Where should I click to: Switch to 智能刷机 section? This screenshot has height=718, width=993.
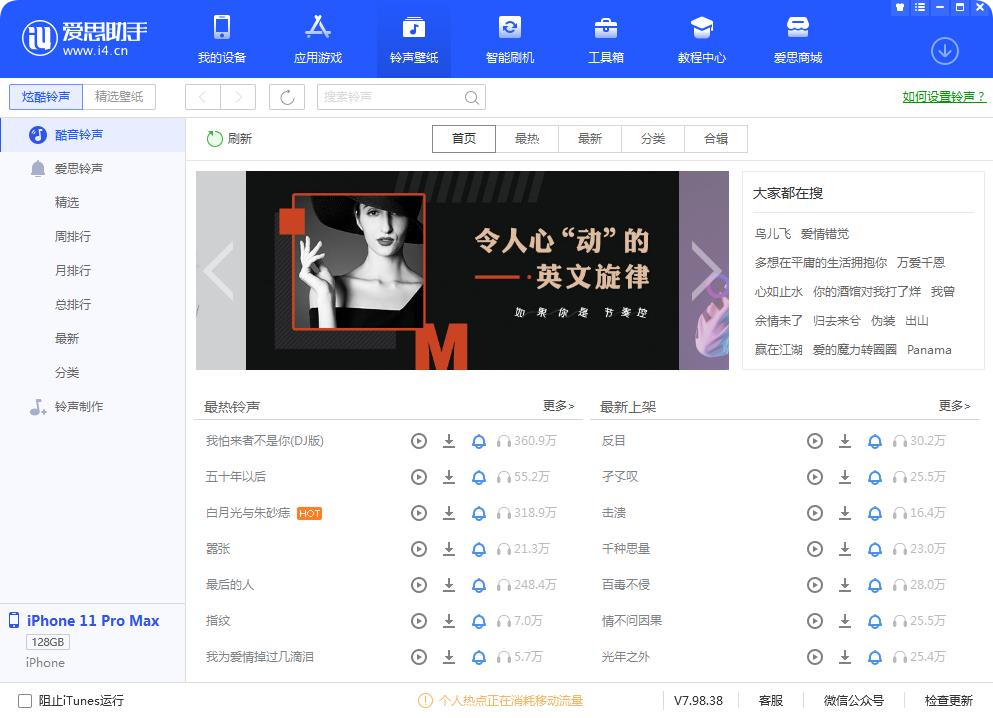coord(509,40)
